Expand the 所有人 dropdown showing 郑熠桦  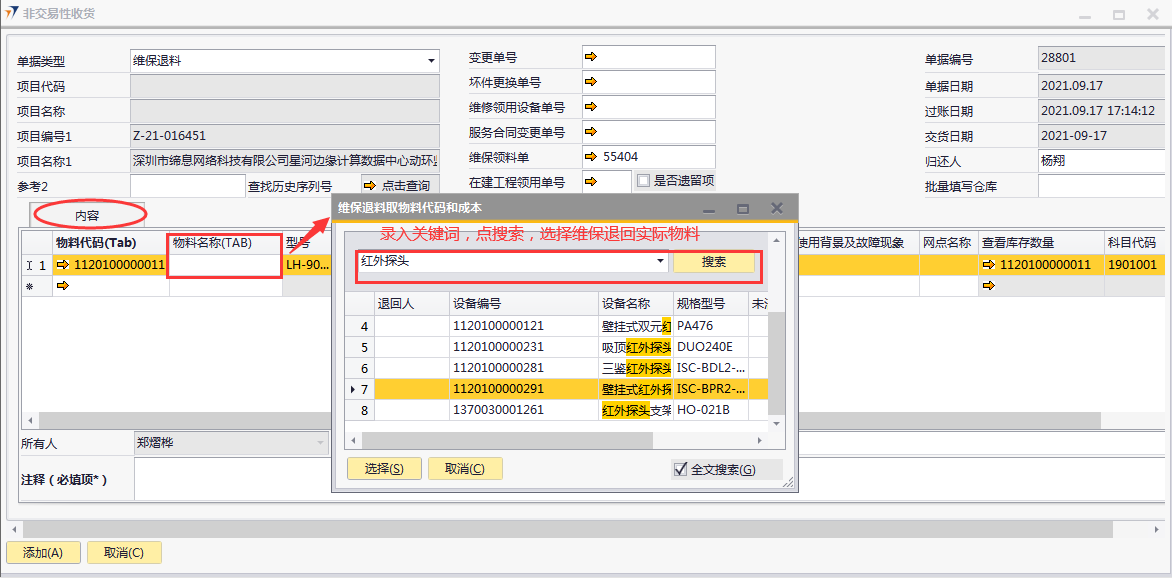(321, 442)
